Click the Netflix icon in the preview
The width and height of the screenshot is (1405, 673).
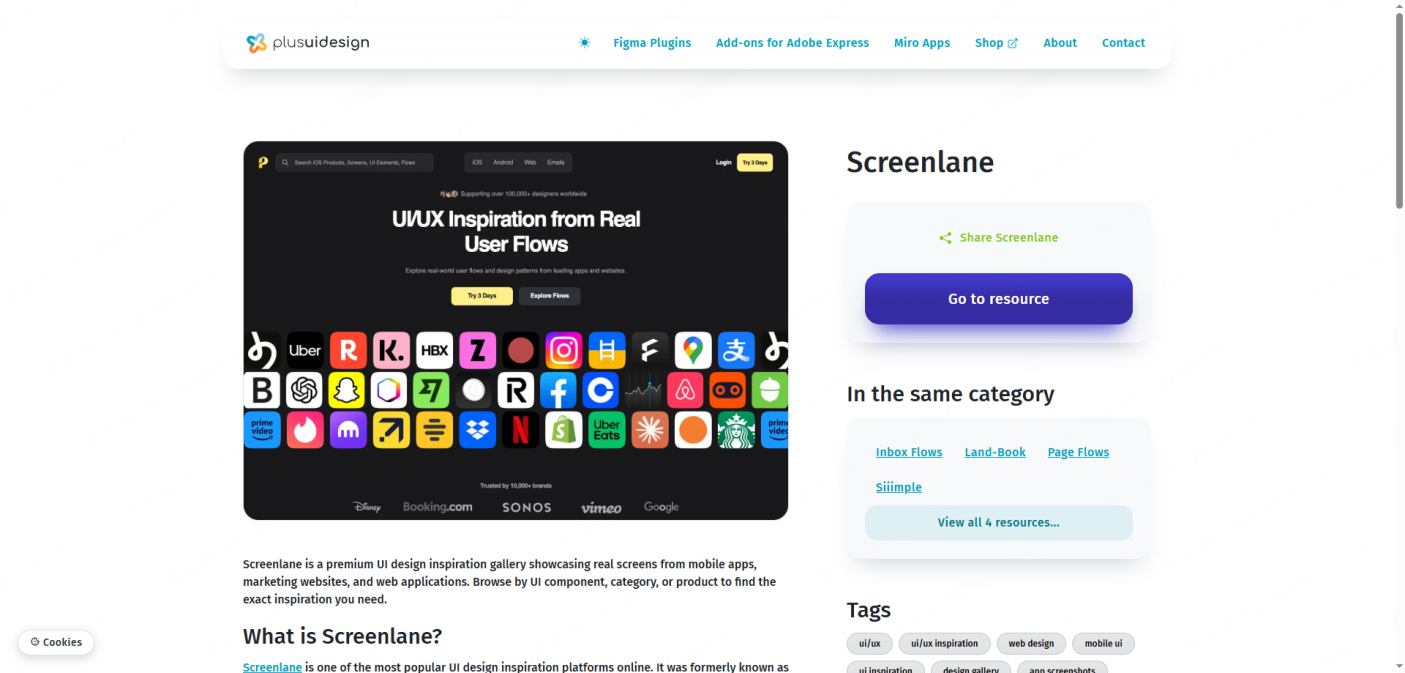pyautogui.click(x=521, y=430)
